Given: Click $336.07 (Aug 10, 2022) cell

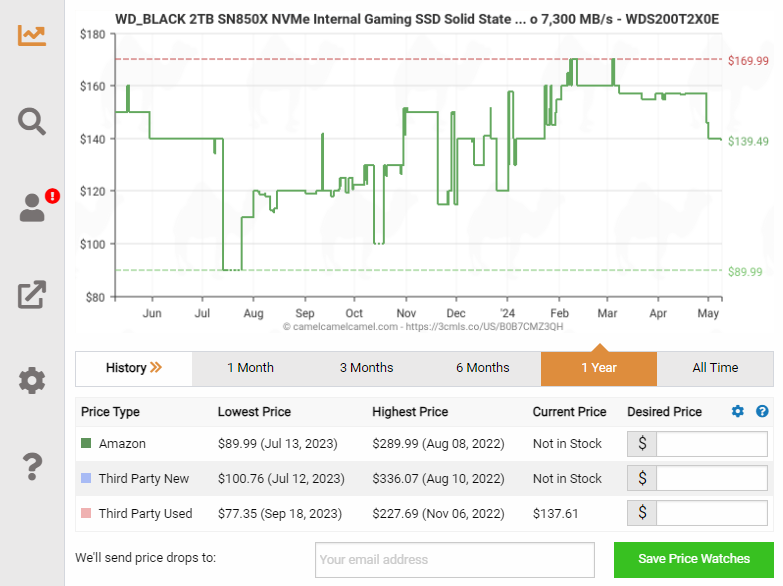Looking at the screenshot, I should pyautogui.click(x=438, y=479).
